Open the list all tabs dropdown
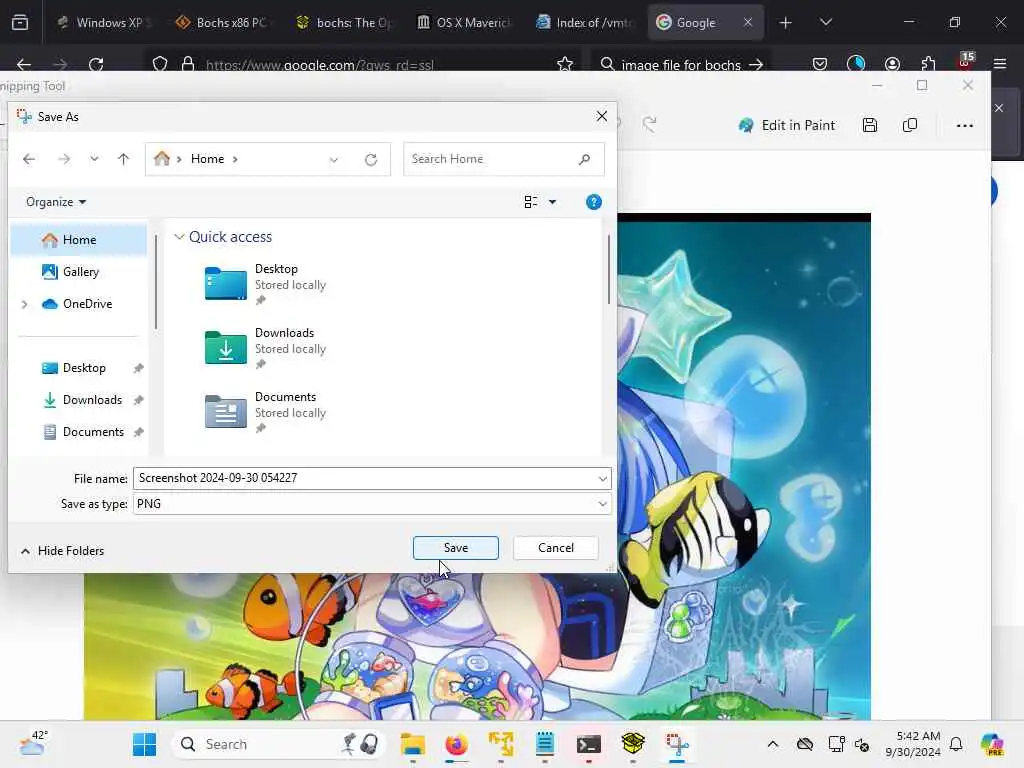The height and width of the screenshot is (768, 1024). click(825, 23)
